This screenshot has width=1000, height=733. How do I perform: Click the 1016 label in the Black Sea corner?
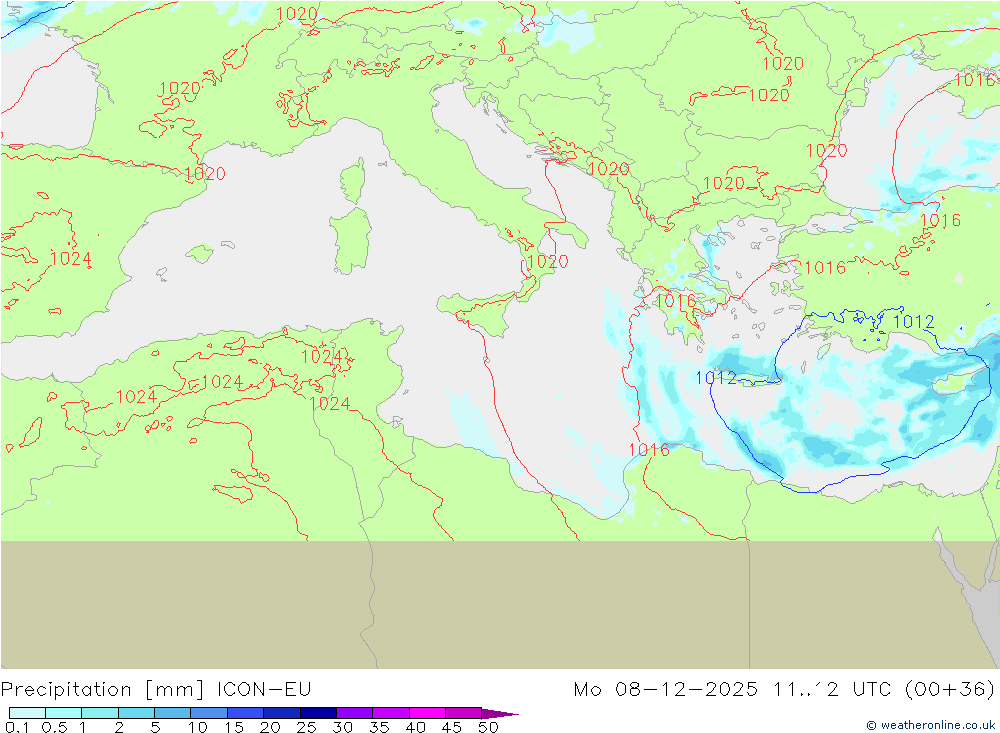(x=974, y=80)
